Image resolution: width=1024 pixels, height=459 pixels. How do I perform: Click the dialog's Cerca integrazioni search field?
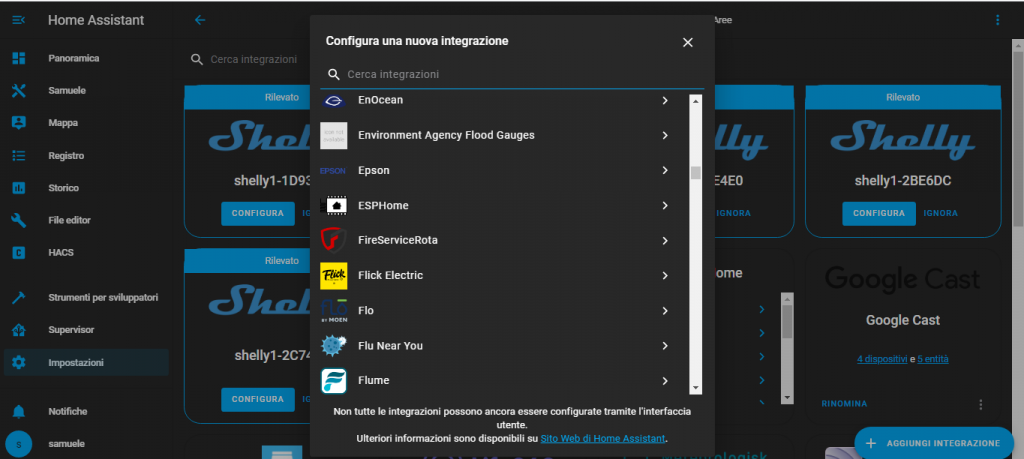[512, 74]
